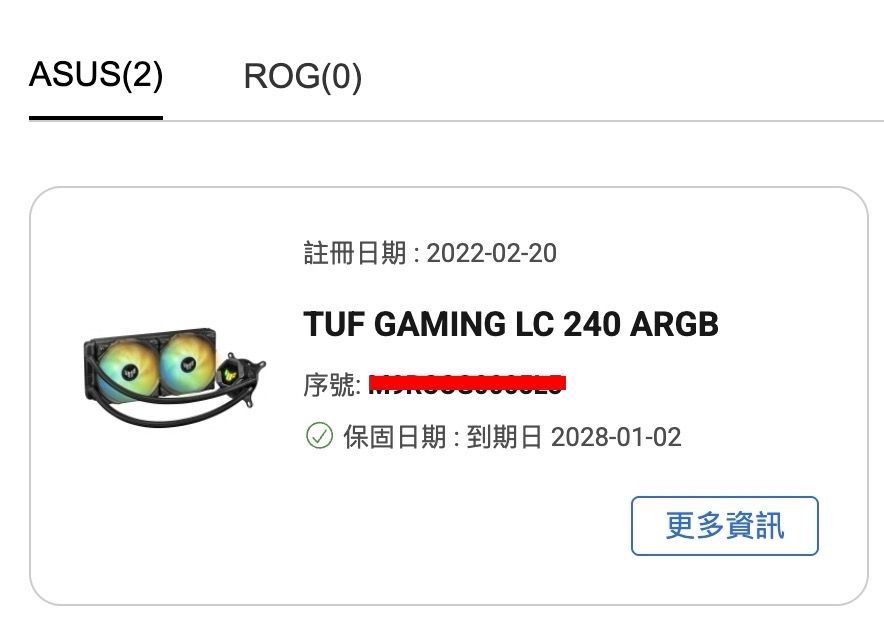Click the pump head in the product image
Screen dimensions: 884x618
(230, 373)
